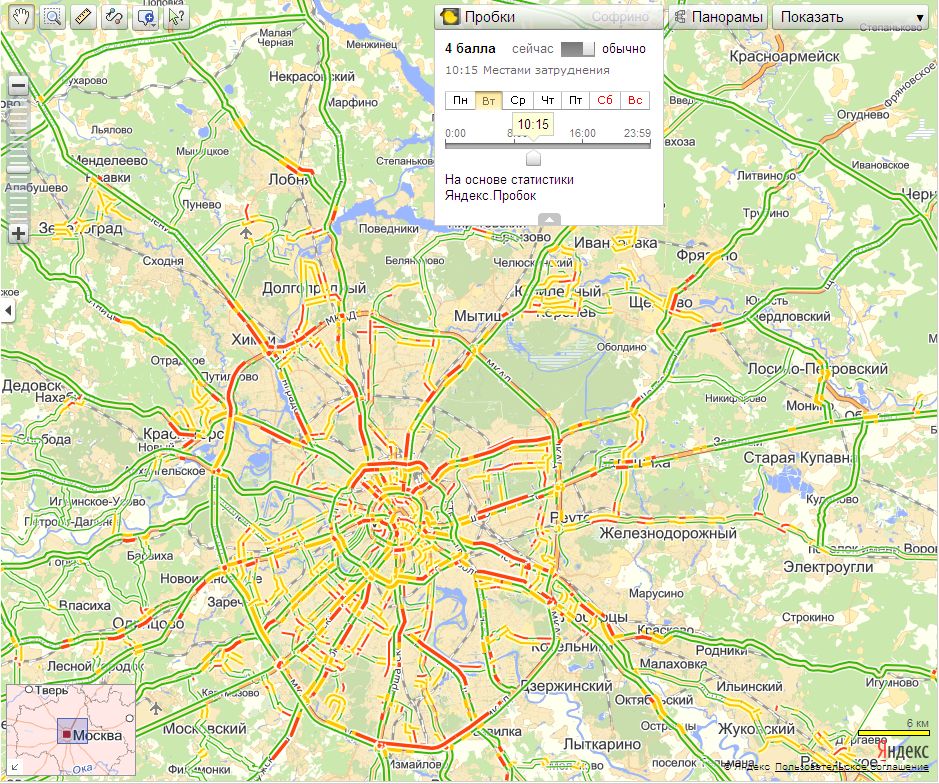Image resolution: width=939 pixels, height=784 pixels.
Task: Click the airport icon near Лобня
Action: coord(246,232)
